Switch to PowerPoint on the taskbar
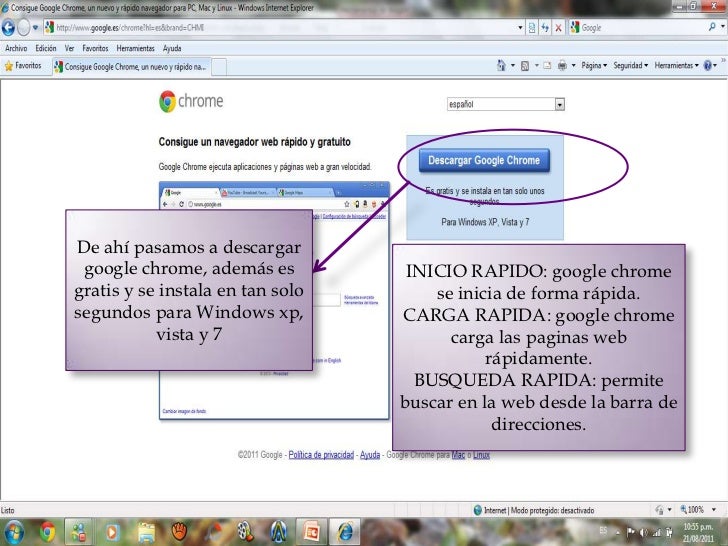The image size is (728, 546). point(312,532)
